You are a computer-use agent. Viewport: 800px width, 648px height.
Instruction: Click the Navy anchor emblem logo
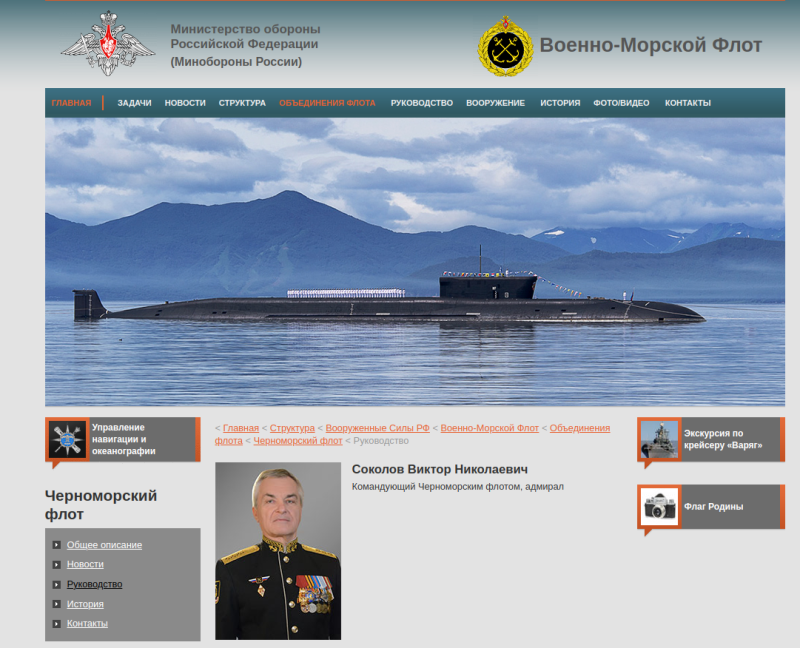[x=505, y=46]
